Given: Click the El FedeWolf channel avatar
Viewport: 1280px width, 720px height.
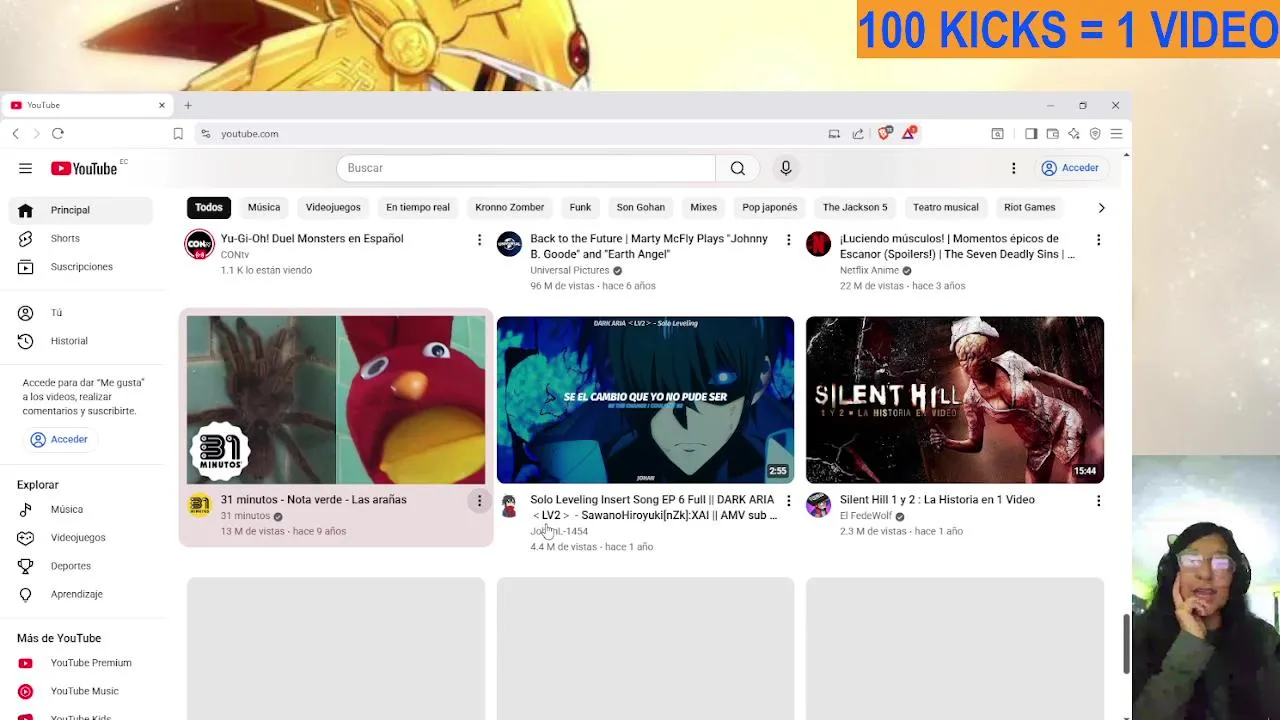Looking at the screenshot, I should point(819,505).
